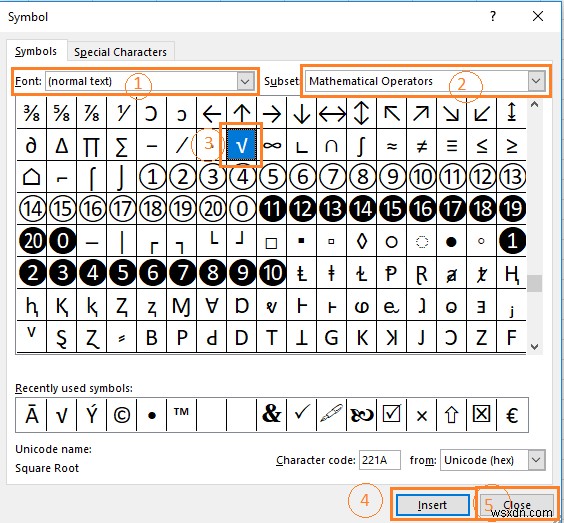Click the Insert button

(x=432, y=505)
